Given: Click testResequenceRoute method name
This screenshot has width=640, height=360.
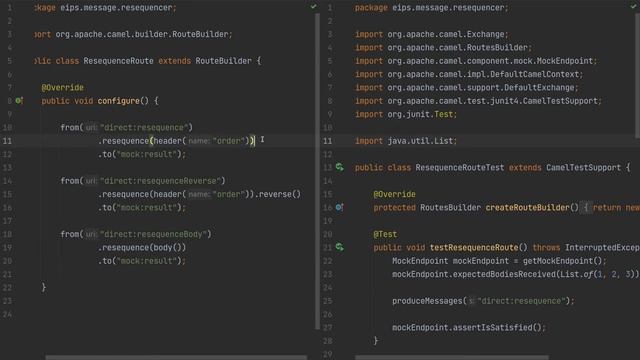Looking at the screenshot, I should point(473,247).
